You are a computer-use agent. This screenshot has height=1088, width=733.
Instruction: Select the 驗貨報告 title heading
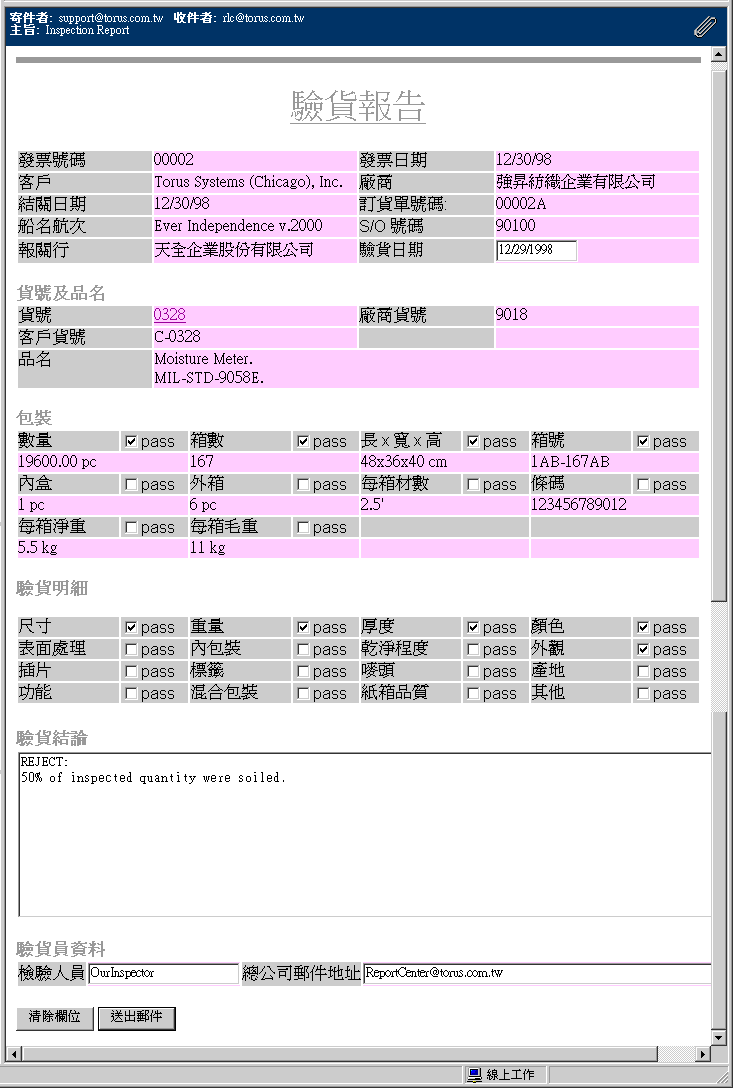358,106
